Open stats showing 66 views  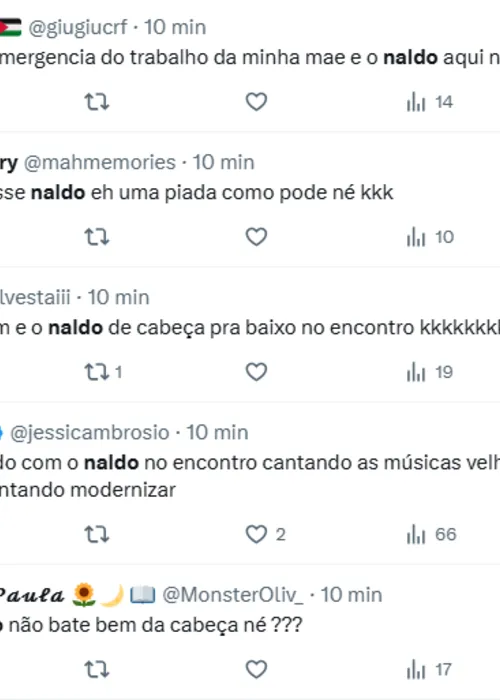point(431,534)
